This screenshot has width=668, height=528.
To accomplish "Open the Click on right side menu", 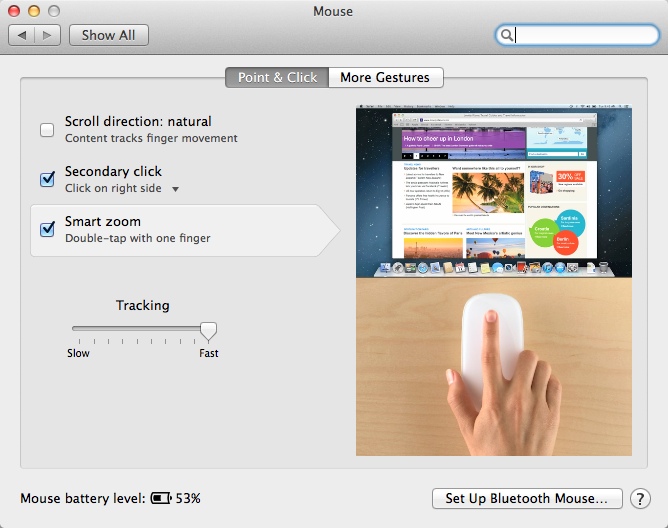I will pyautogui.click(x=122, y=188).
